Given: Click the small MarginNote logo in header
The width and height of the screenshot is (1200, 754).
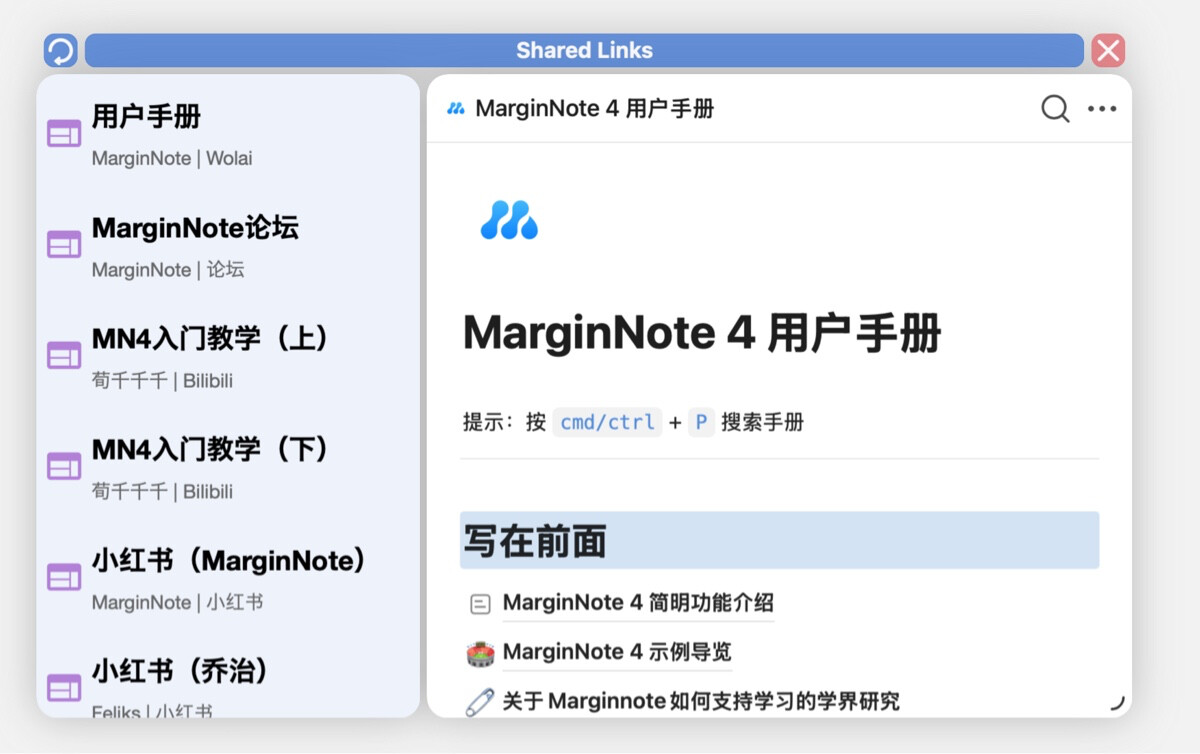Looking at the screenshot, I should (x=456, y=109).
